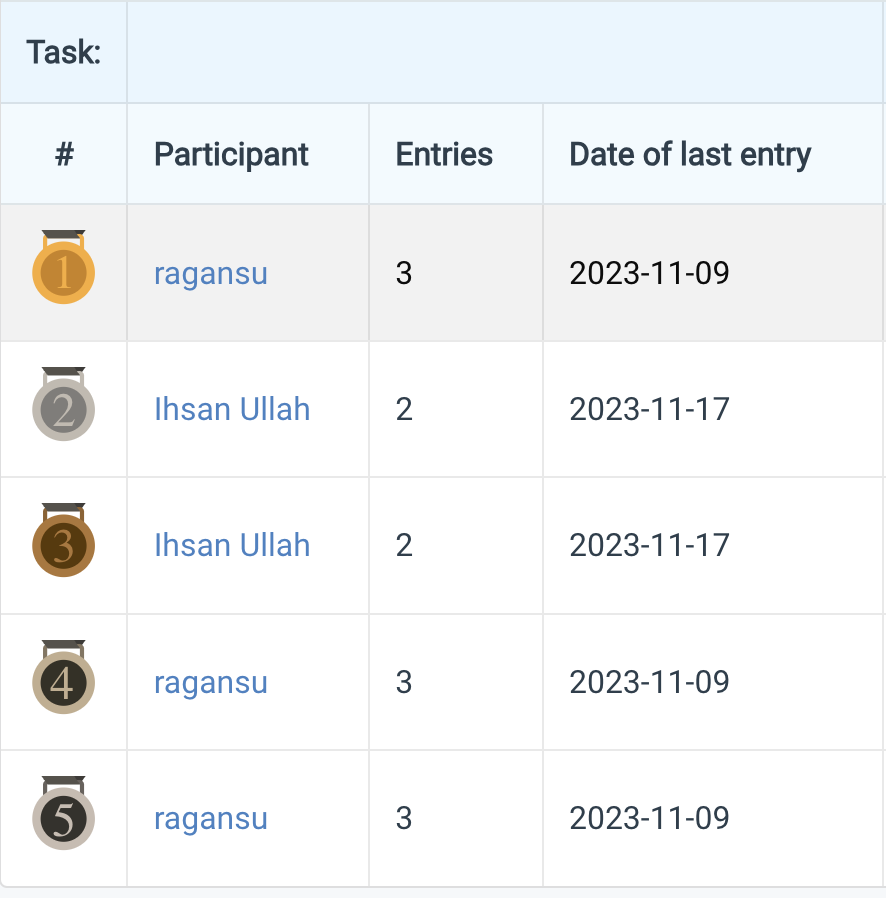The height and width of the screenshot is (898, 886).
Task: Click the Date of last entry header
Action: [x=689, y=154]
